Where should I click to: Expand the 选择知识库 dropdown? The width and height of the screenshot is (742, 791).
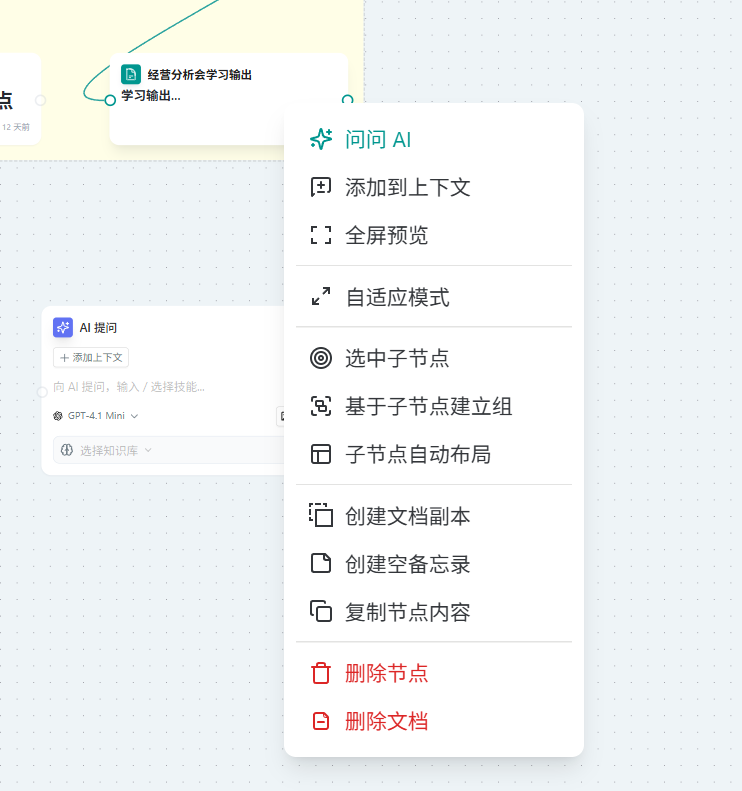coord(167,450)
